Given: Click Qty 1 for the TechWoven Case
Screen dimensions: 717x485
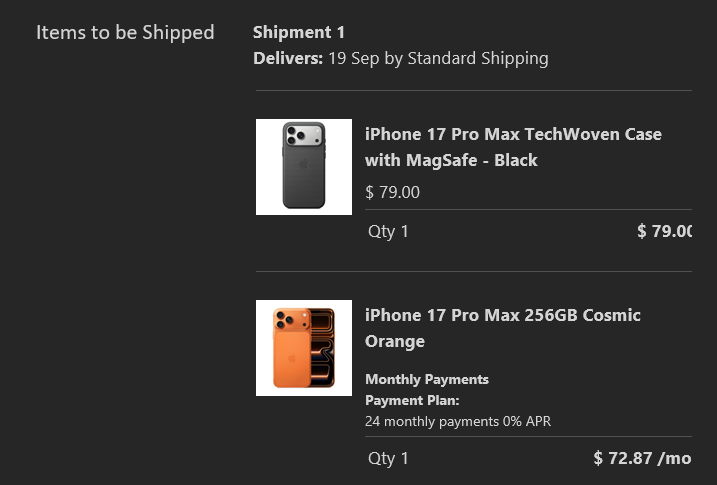Looking at the screenshot, I should point(388,231).
